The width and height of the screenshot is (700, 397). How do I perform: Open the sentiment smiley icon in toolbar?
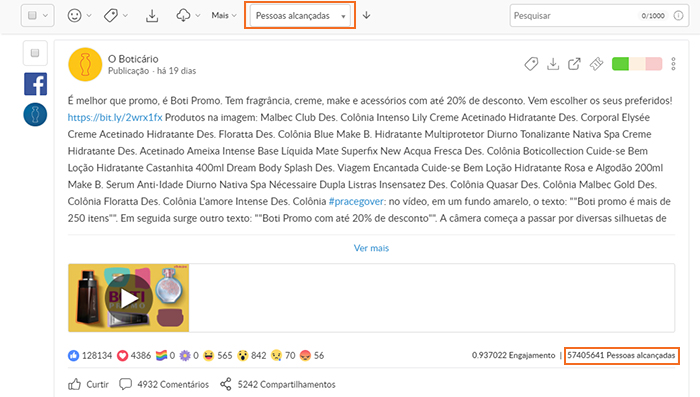tap(75, 16)
